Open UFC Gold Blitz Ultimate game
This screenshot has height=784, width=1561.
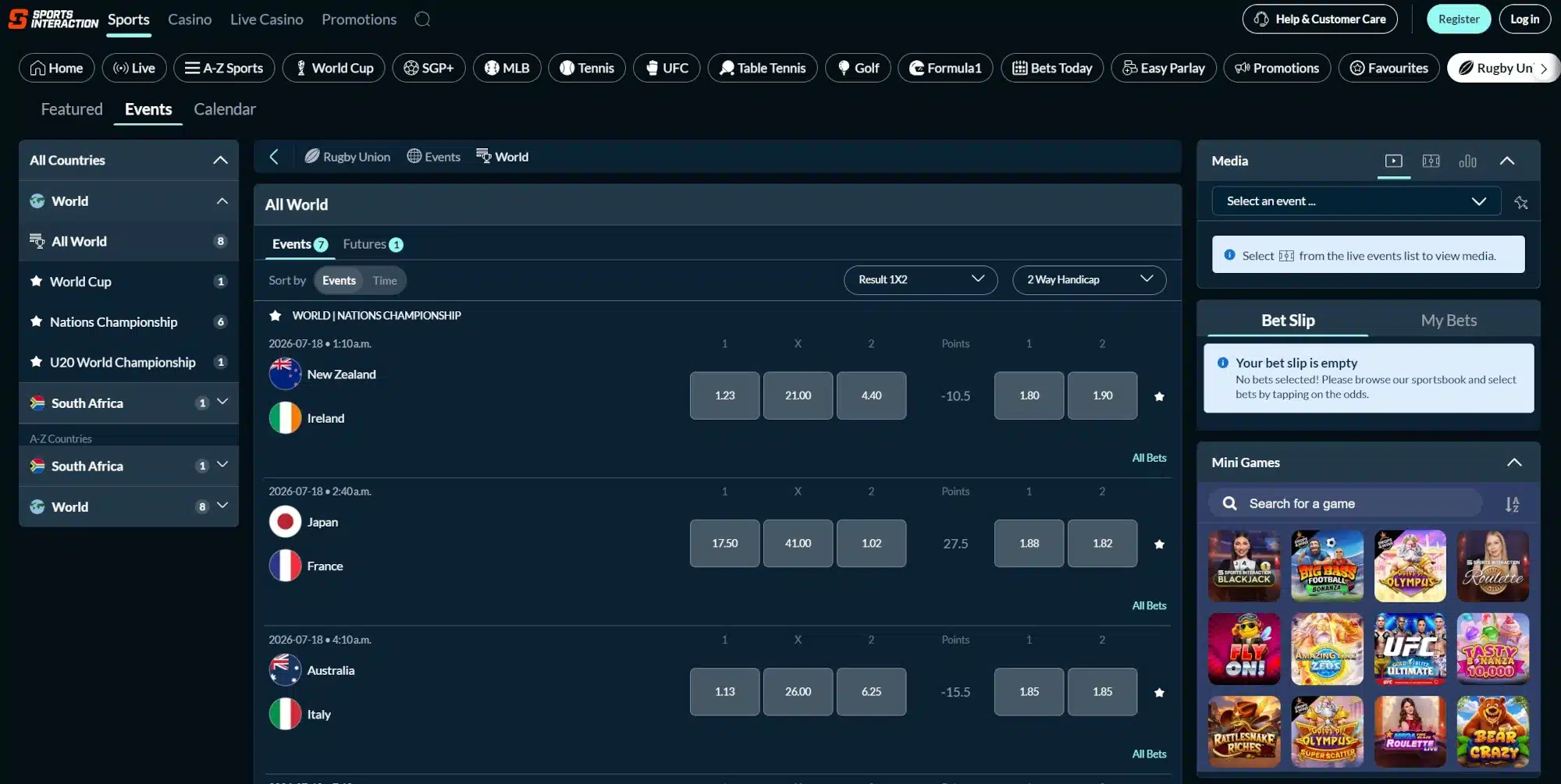[x=1410, y=648]
